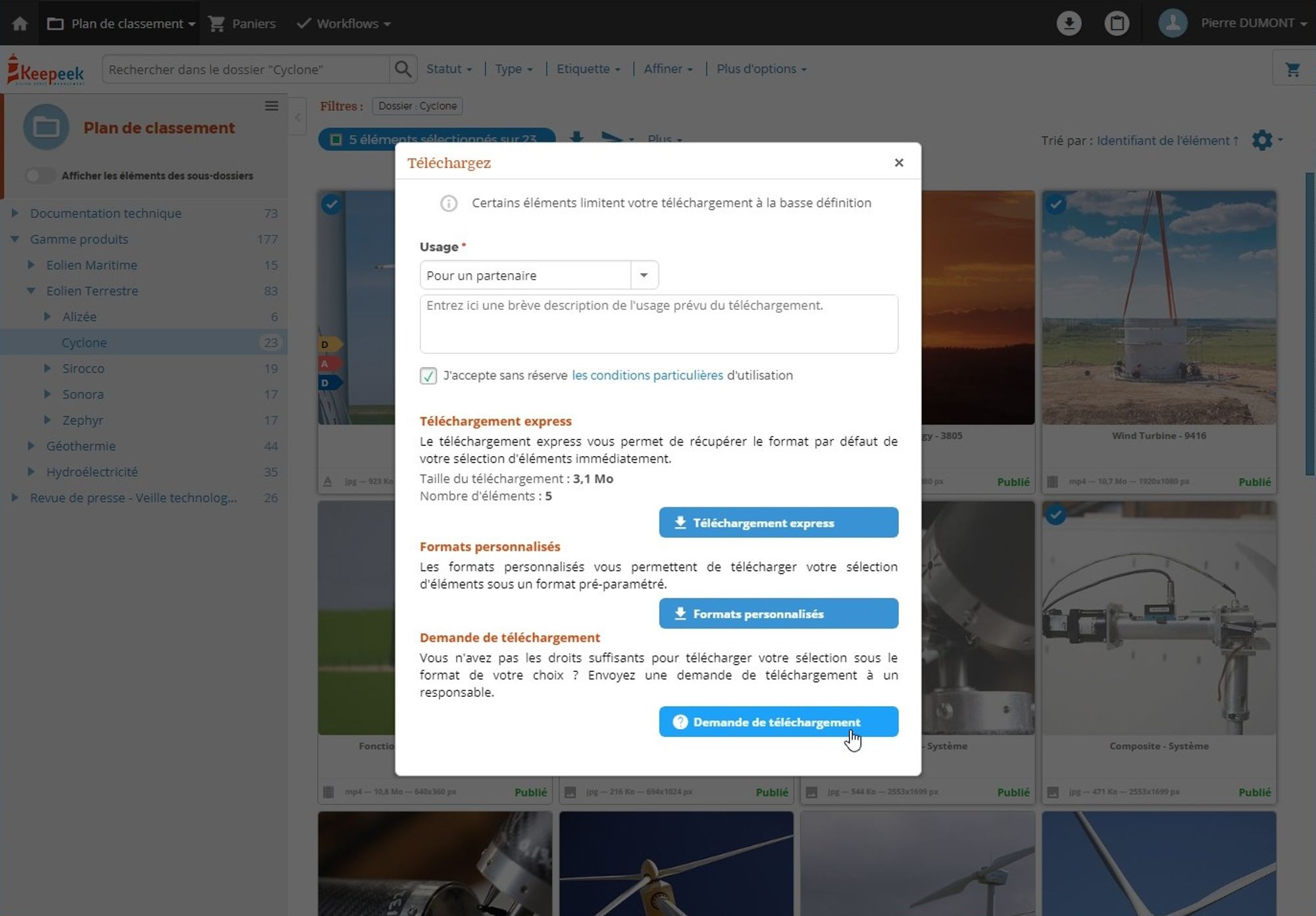Collapse Eolien Terrestre folder
1316x916 pixels.
pyautogui.click(x=31, y=290)
